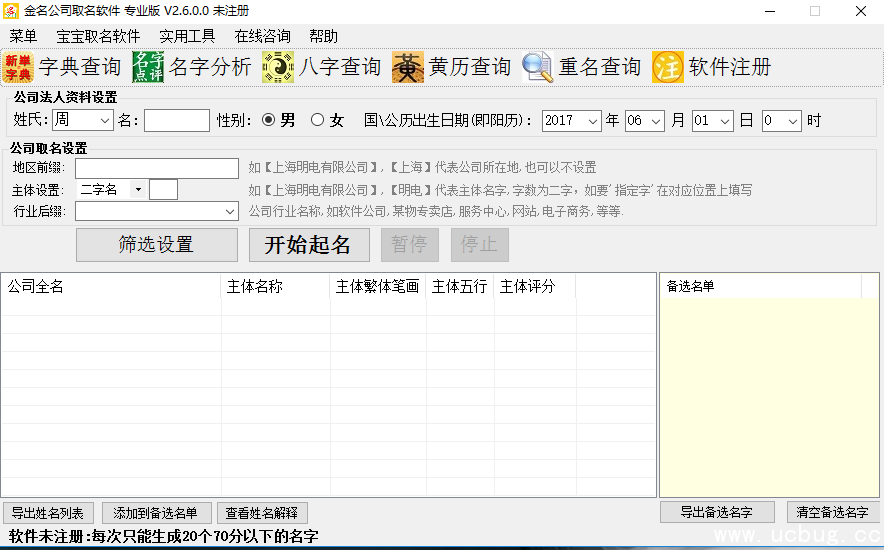Click the 主体名称 column header

(275, 286)
